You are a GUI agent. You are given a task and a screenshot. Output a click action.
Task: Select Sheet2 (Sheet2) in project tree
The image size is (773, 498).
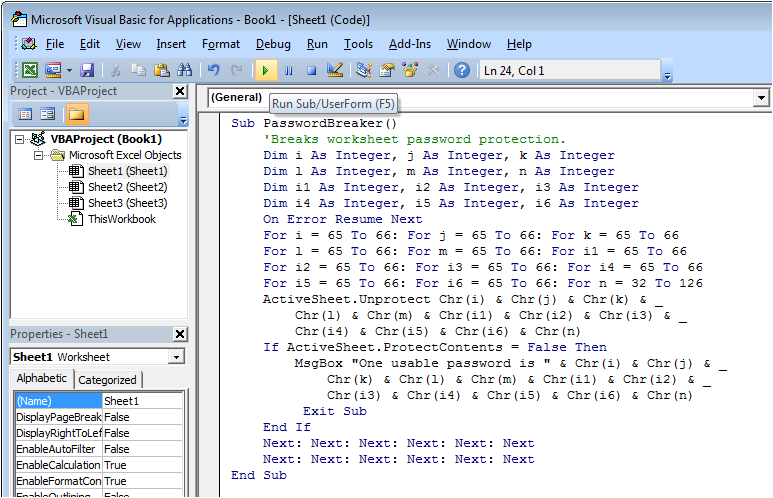click(128, 187)
